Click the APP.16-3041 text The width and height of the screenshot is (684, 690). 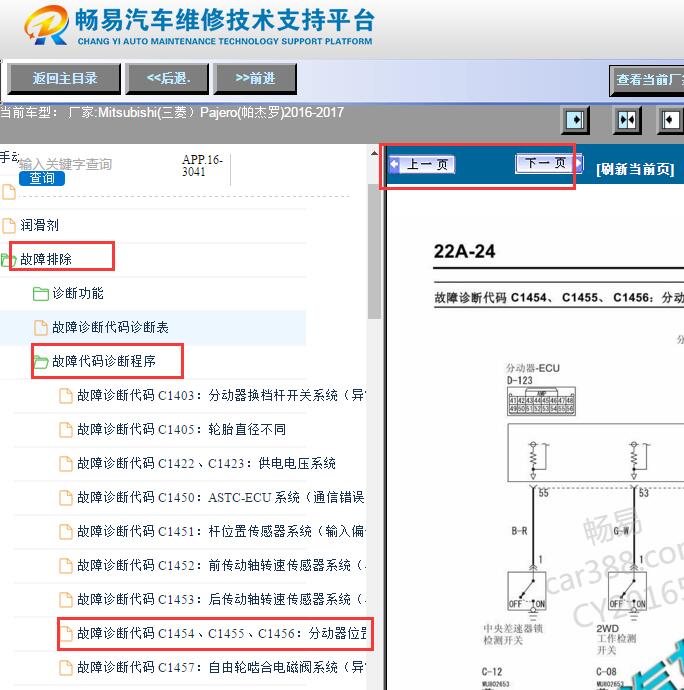tap(202, 165)
